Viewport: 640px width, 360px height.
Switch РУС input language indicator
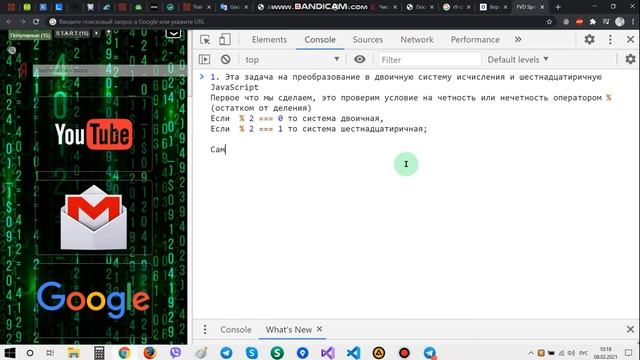(x=584, y=353)
